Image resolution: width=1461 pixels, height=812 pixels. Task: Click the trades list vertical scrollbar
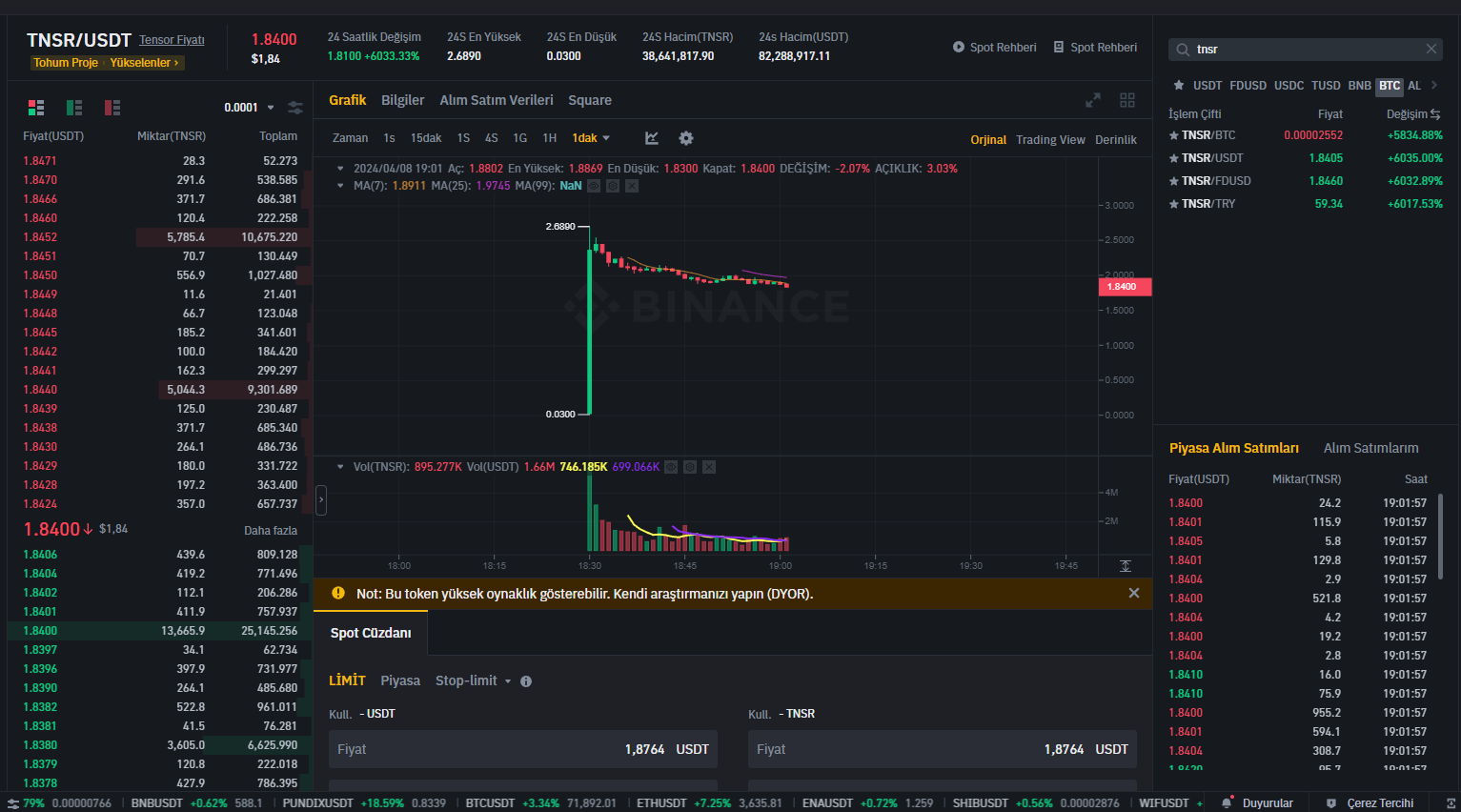coord(1440,534)
